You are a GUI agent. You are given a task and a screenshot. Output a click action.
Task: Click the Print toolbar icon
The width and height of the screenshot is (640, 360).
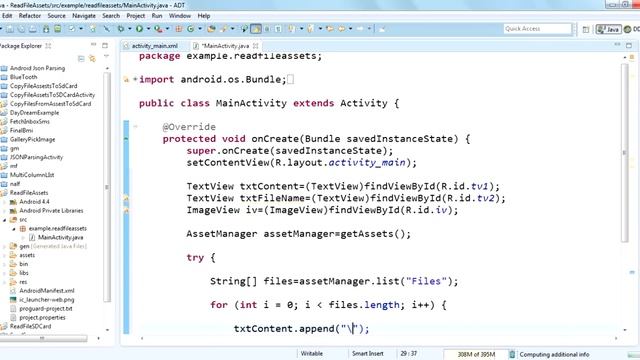[x=33, y=29]
